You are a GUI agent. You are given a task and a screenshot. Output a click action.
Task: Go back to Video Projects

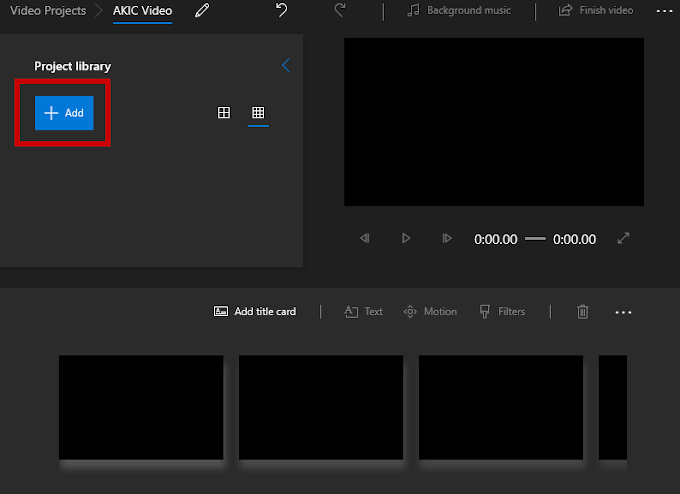(x=48, y=11)
